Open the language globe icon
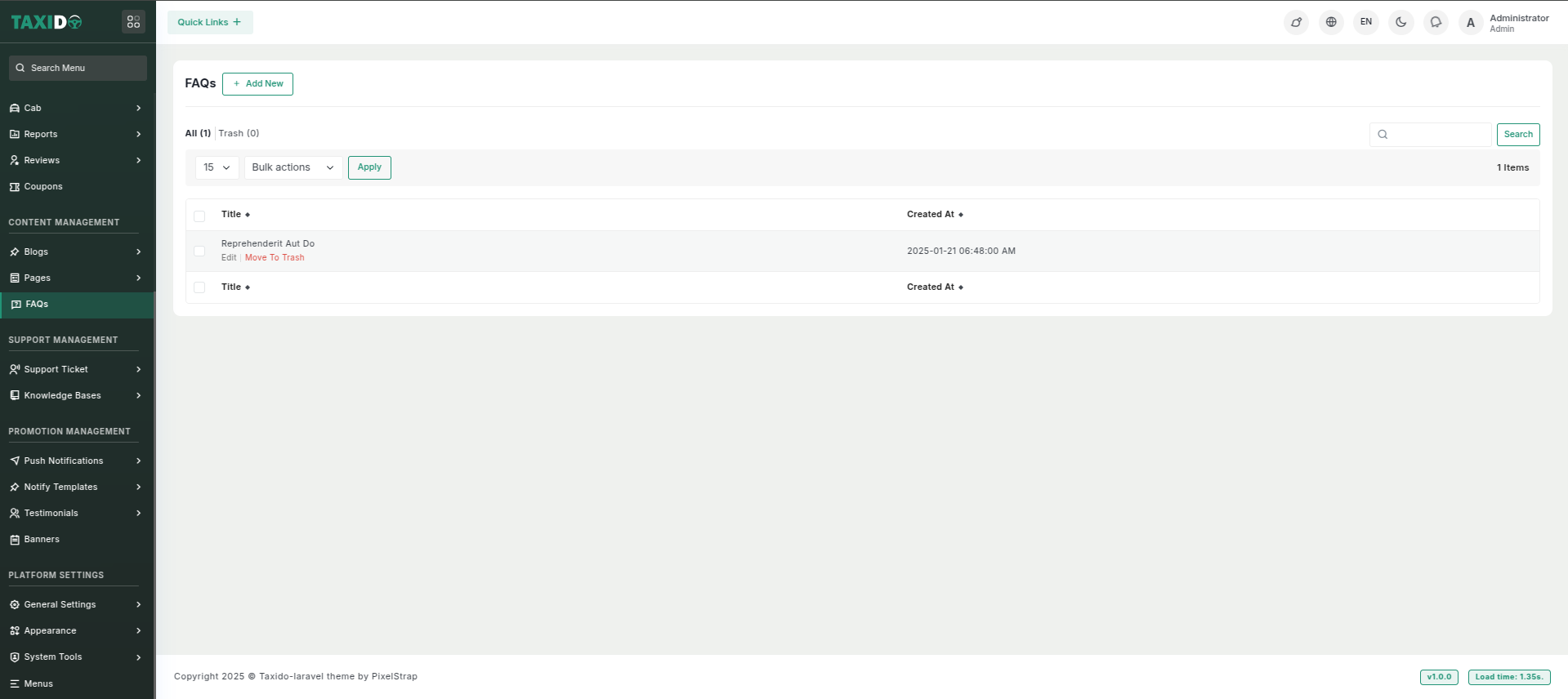Screen dimensions: 1568x699 coord(1331,22)
